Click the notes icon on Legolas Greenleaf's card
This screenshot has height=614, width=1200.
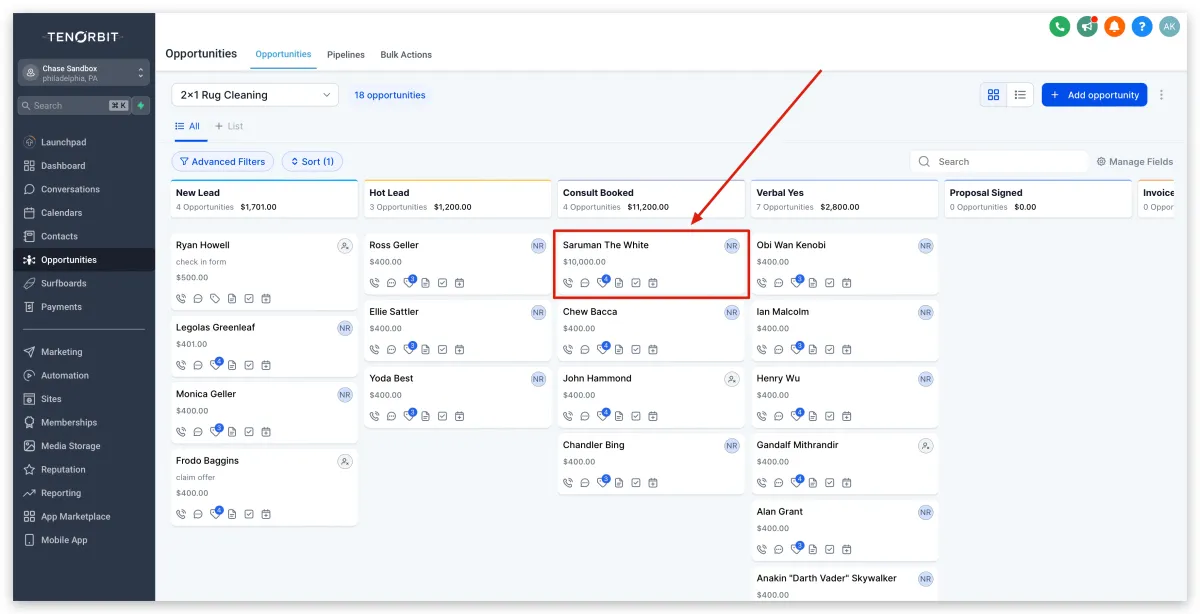tap(232, 365)
